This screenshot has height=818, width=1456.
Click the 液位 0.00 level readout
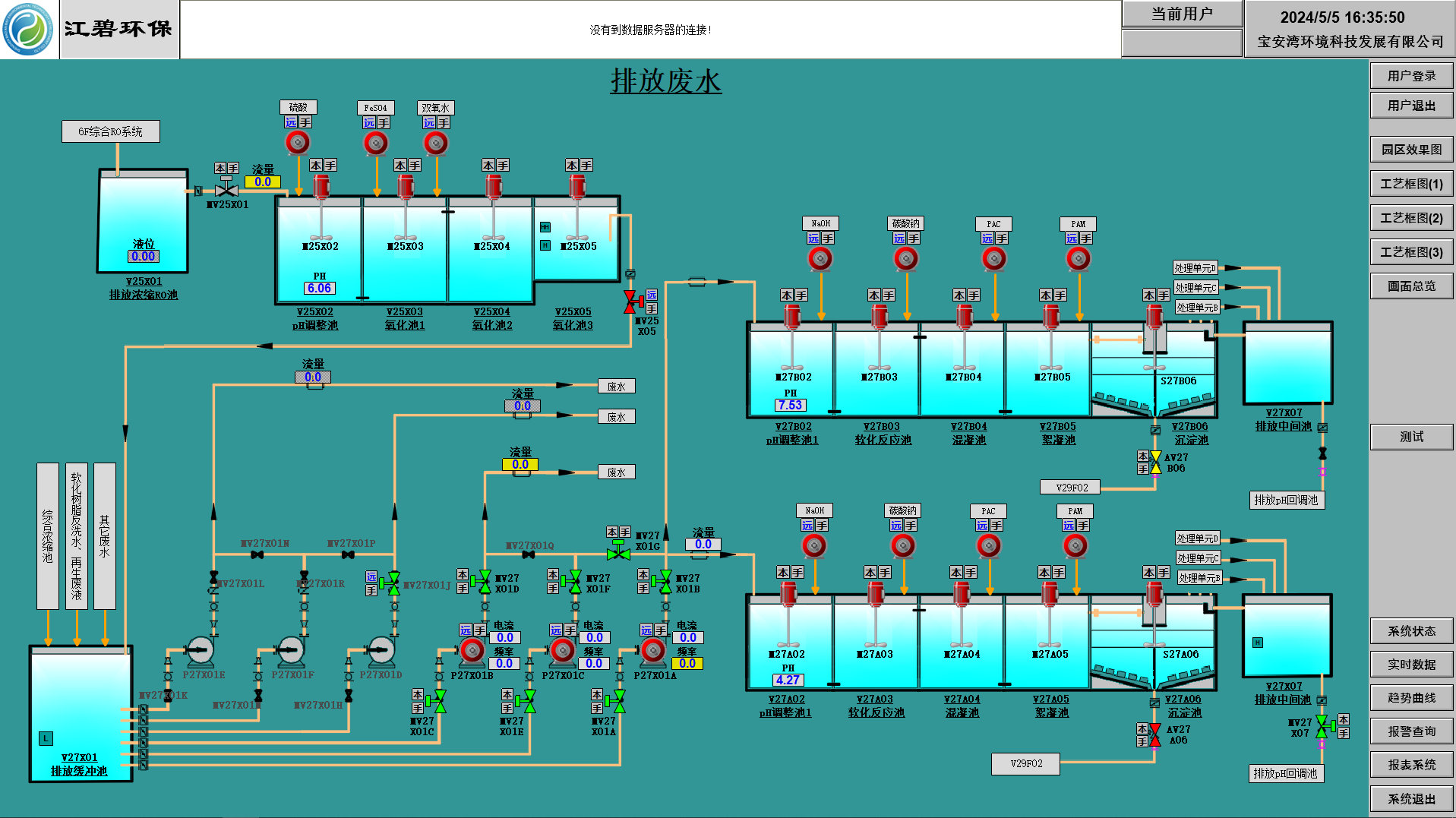[143, 257]
